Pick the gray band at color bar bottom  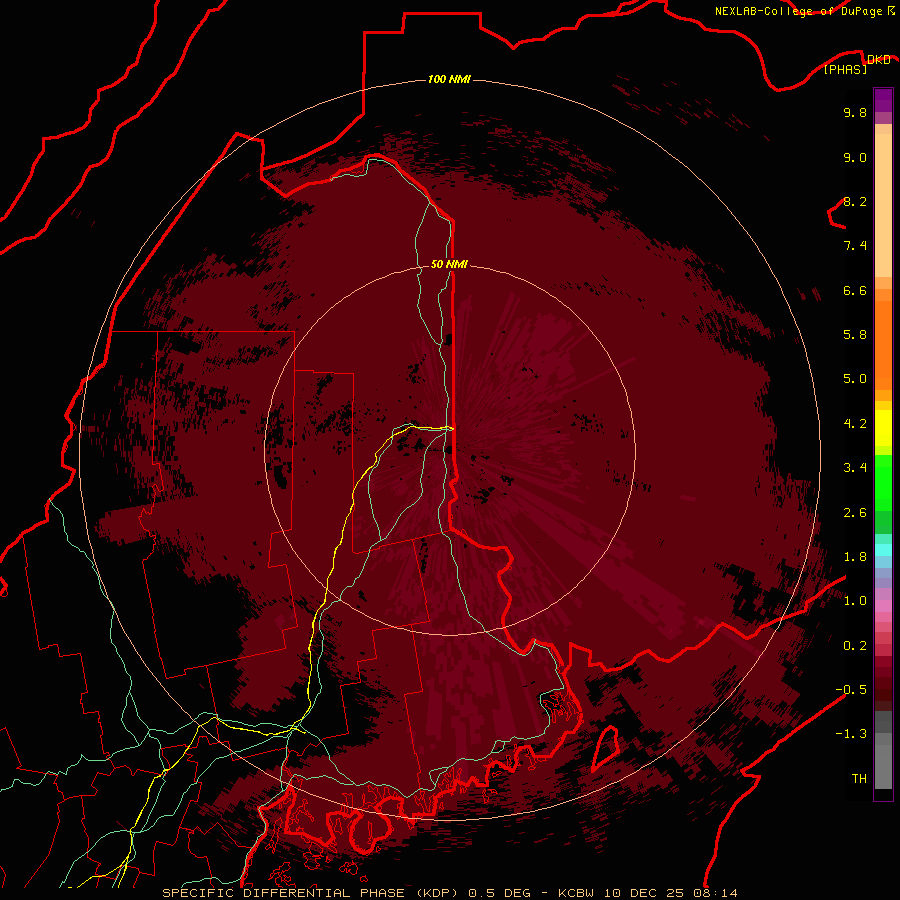coord(883,763)
